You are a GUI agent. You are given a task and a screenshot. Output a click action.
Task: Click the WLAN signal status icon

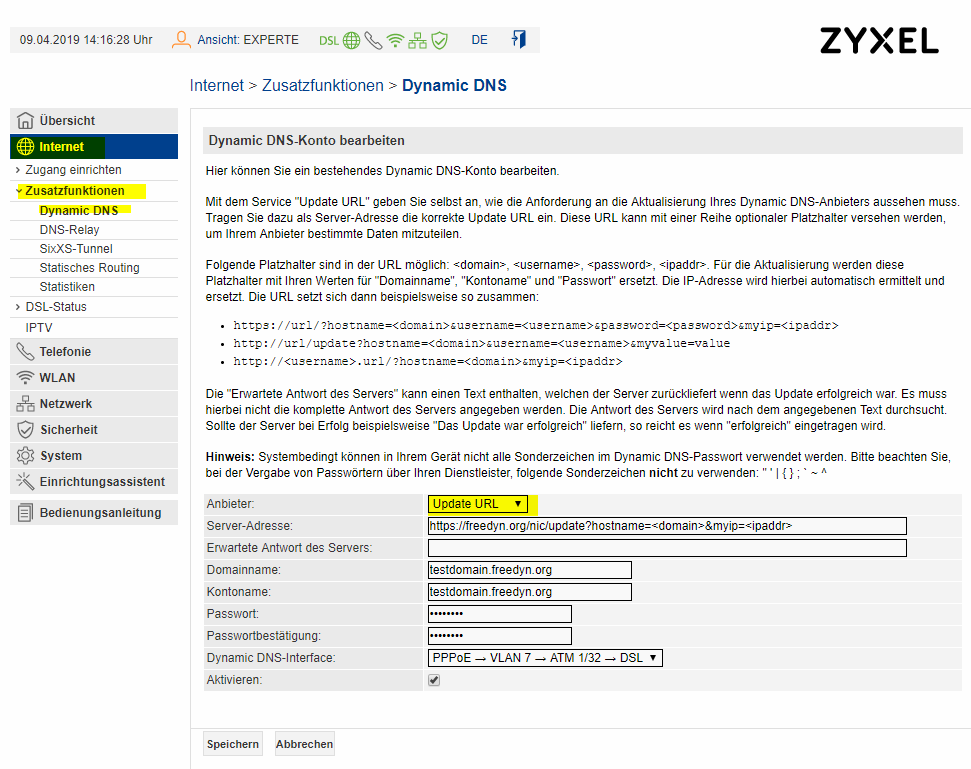(396, 40)
